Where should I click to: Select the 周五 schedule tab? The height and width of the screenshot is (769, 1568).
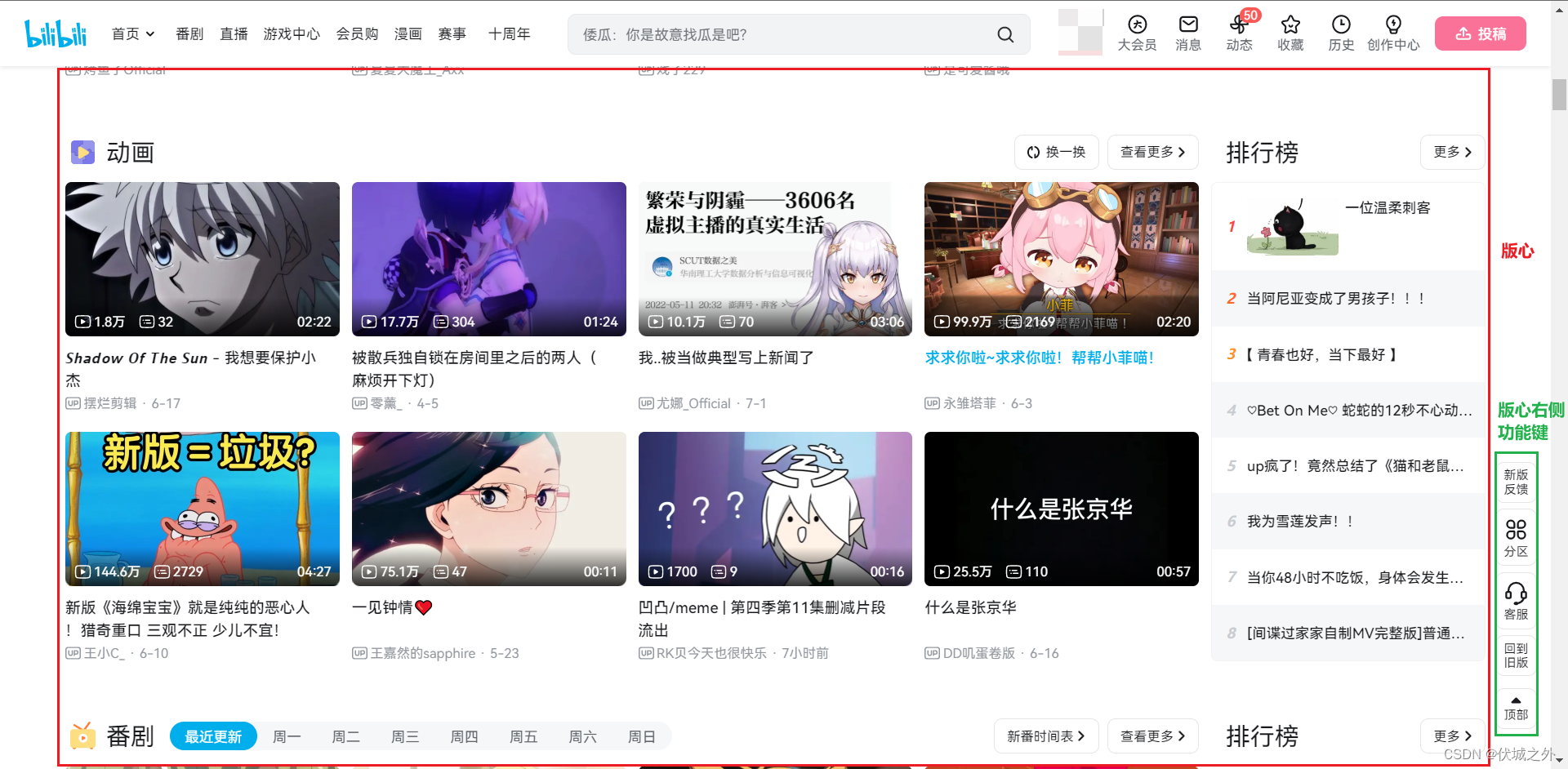[x=523, y=736]
